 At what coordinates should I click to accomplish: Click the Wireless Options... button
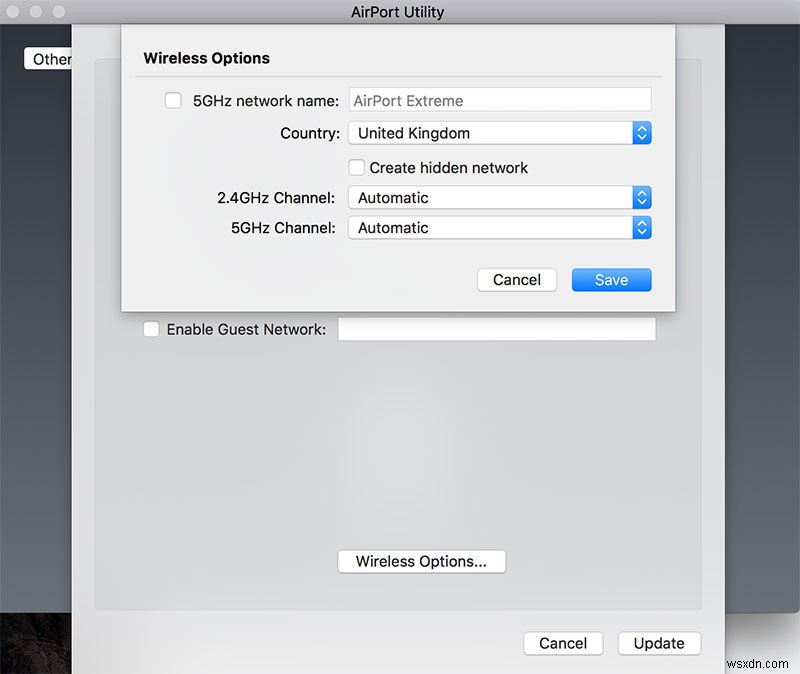pyautogui.click(x=421, y=561)
